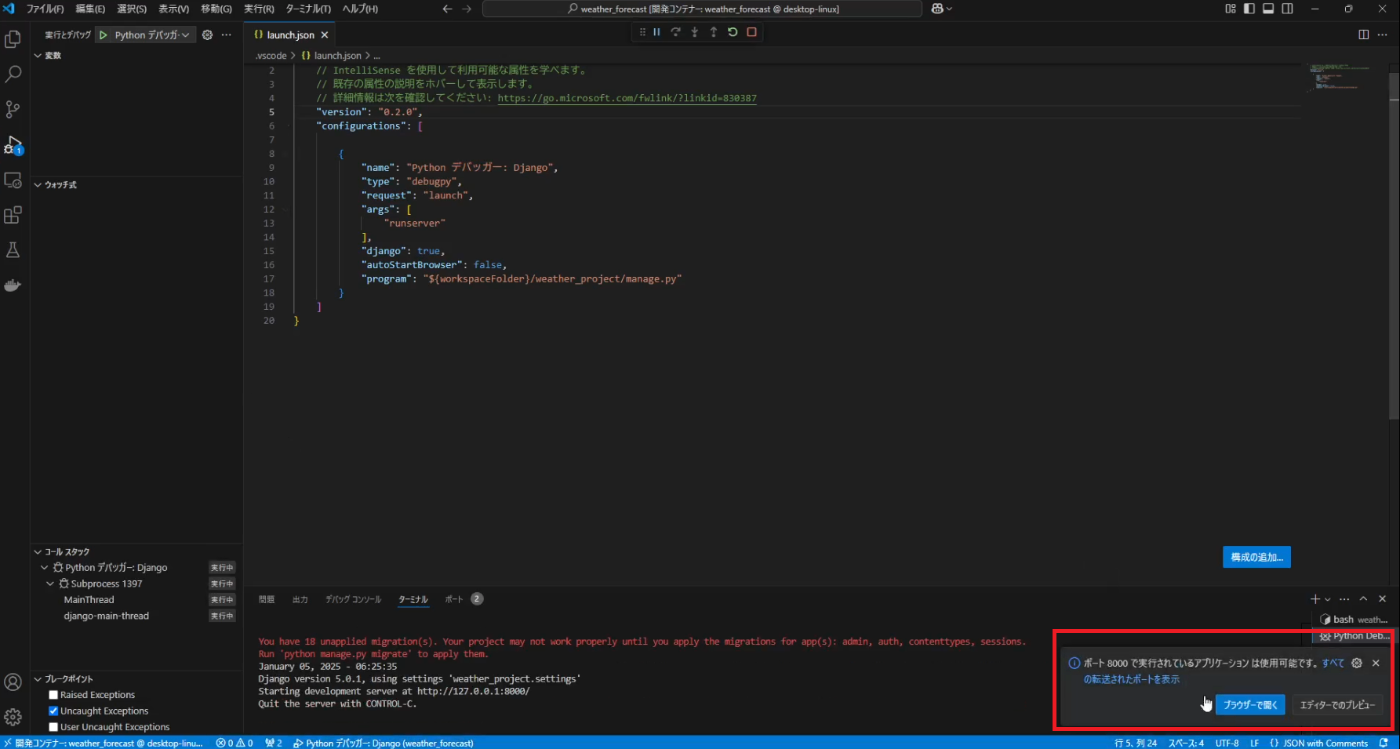Image resolution: width=1400 pixels, height=749 pixels.
Task: Toggle primary side bar layout icon
Action: tap(1249, 8)
